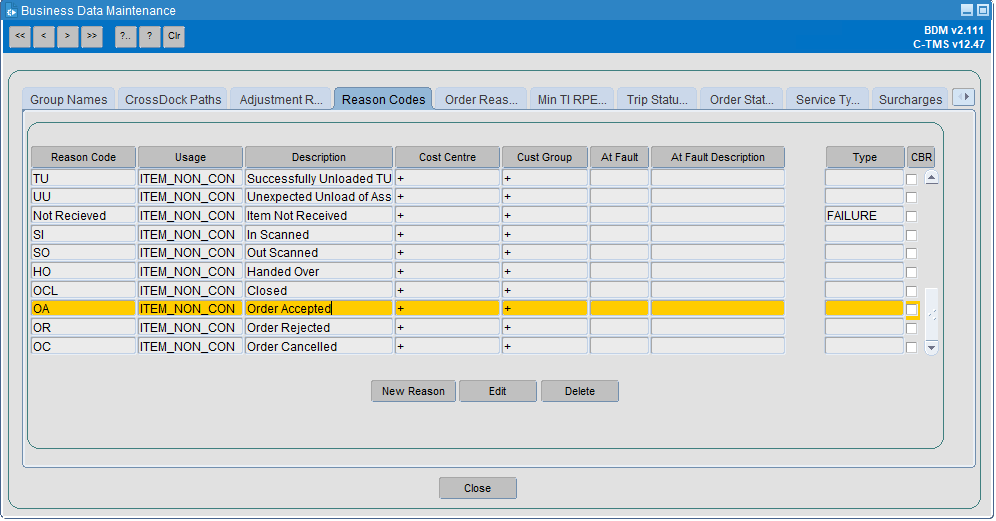Image resolution: width=996 pixels, height=521 pixels.
Task: Click the next record > button
Action: (x=67, y=36)
